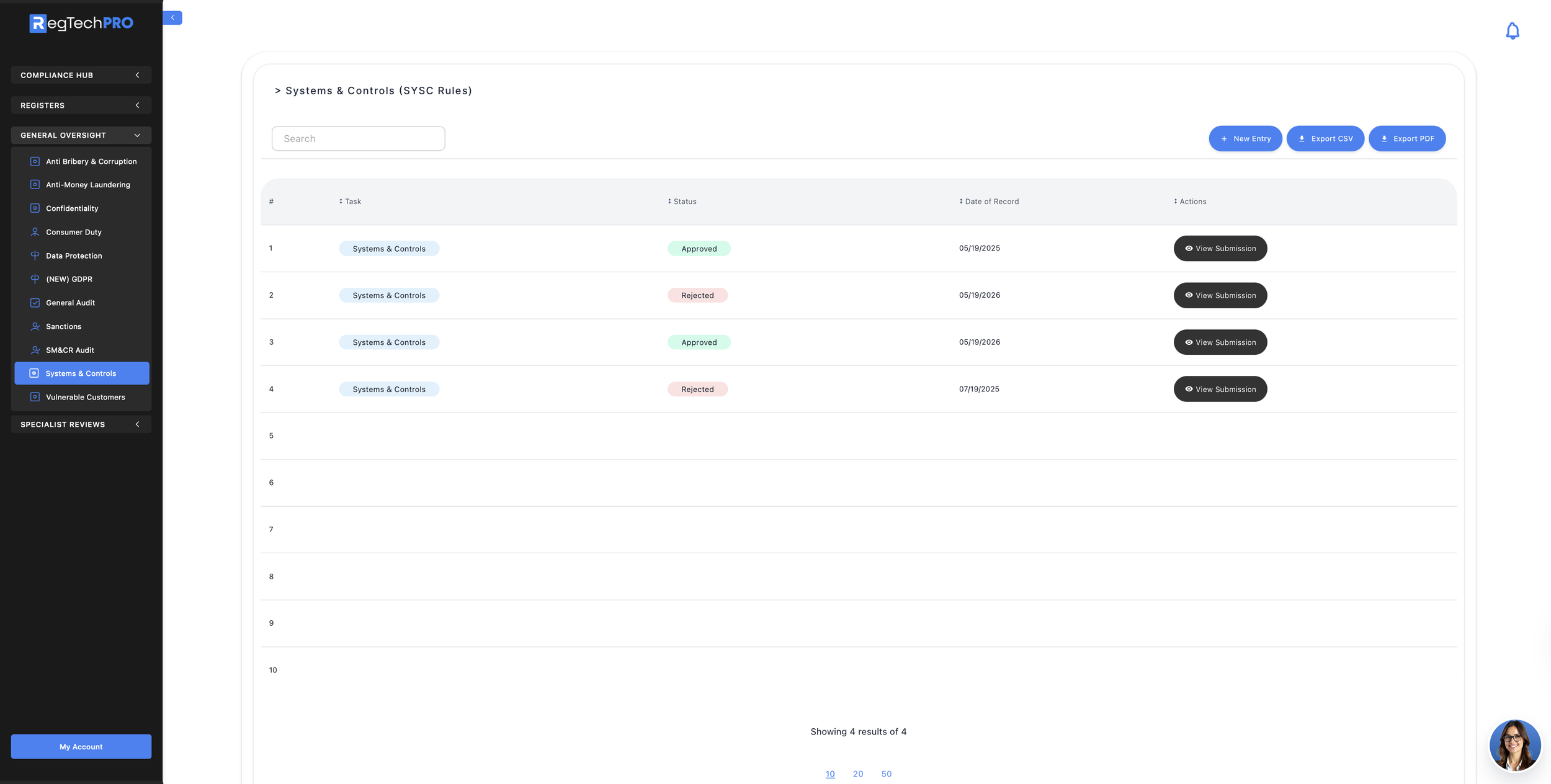Screen dimensions: 1551x784
Task: Click the General Audit checkmark icon
Action: click(35, 303)
